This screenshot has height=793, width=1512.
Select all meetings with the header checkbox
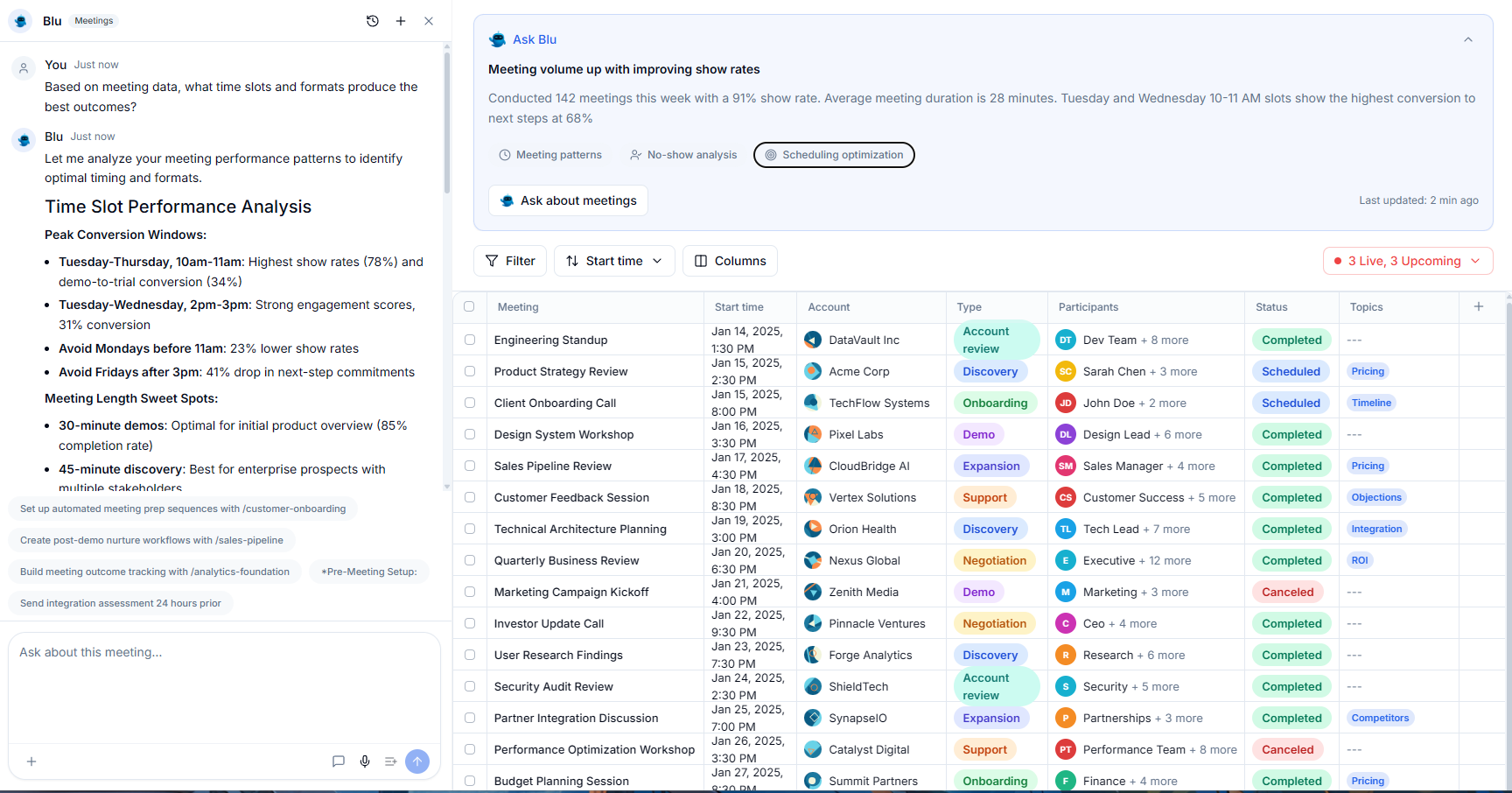pos(470,306)
